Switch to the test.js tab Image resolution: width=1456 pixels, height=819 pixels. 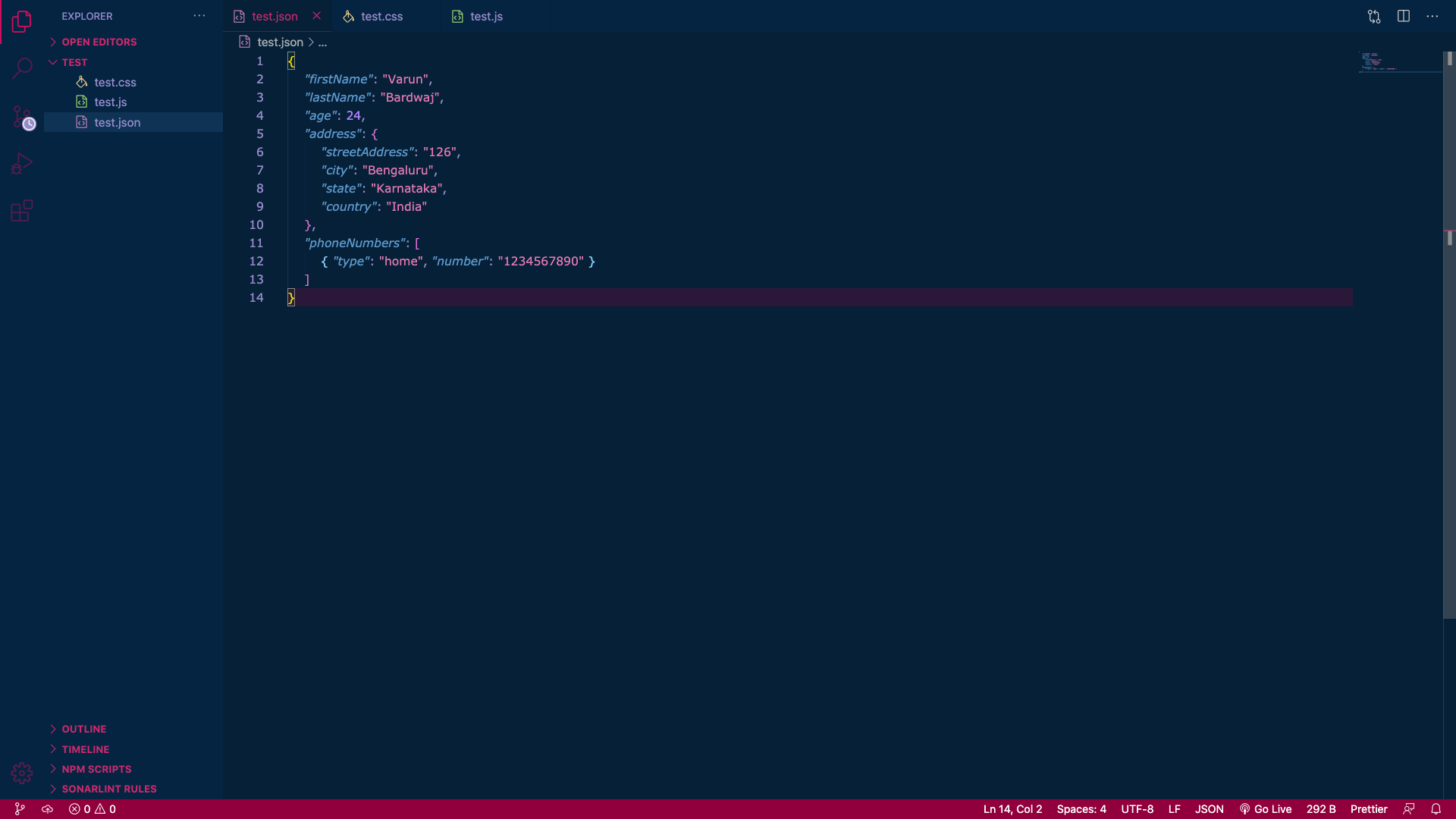tap(486, 16)
